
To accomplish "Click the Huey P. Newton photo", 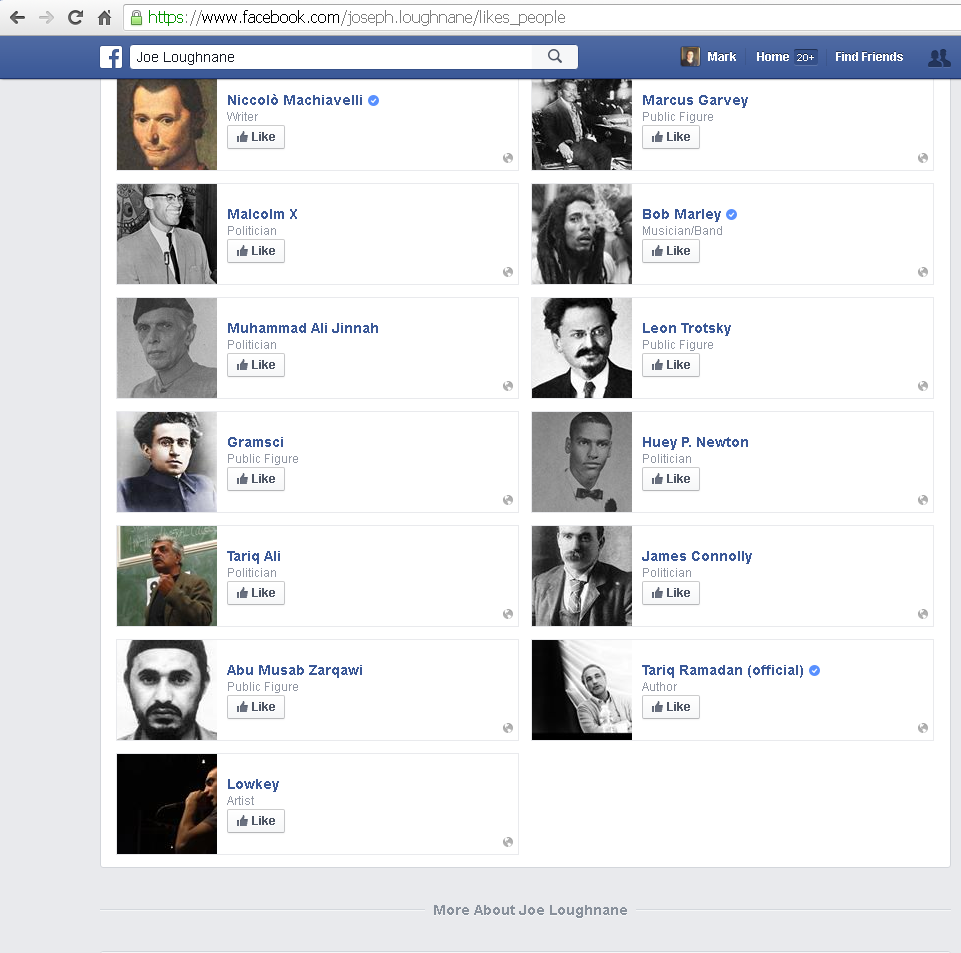I will 582,462.
